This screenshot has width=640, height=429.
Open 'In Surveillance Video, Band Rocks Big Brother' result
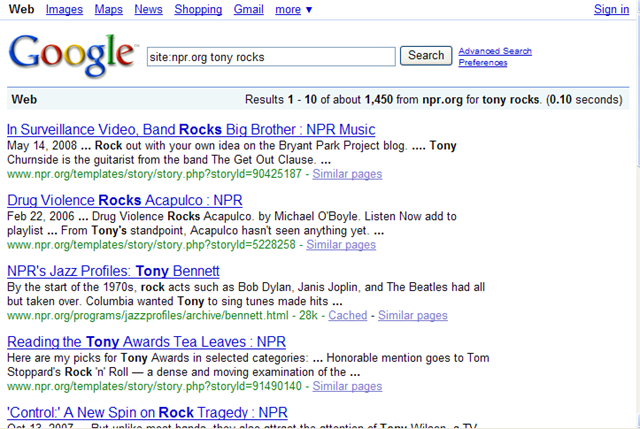[x=191, y=129]
